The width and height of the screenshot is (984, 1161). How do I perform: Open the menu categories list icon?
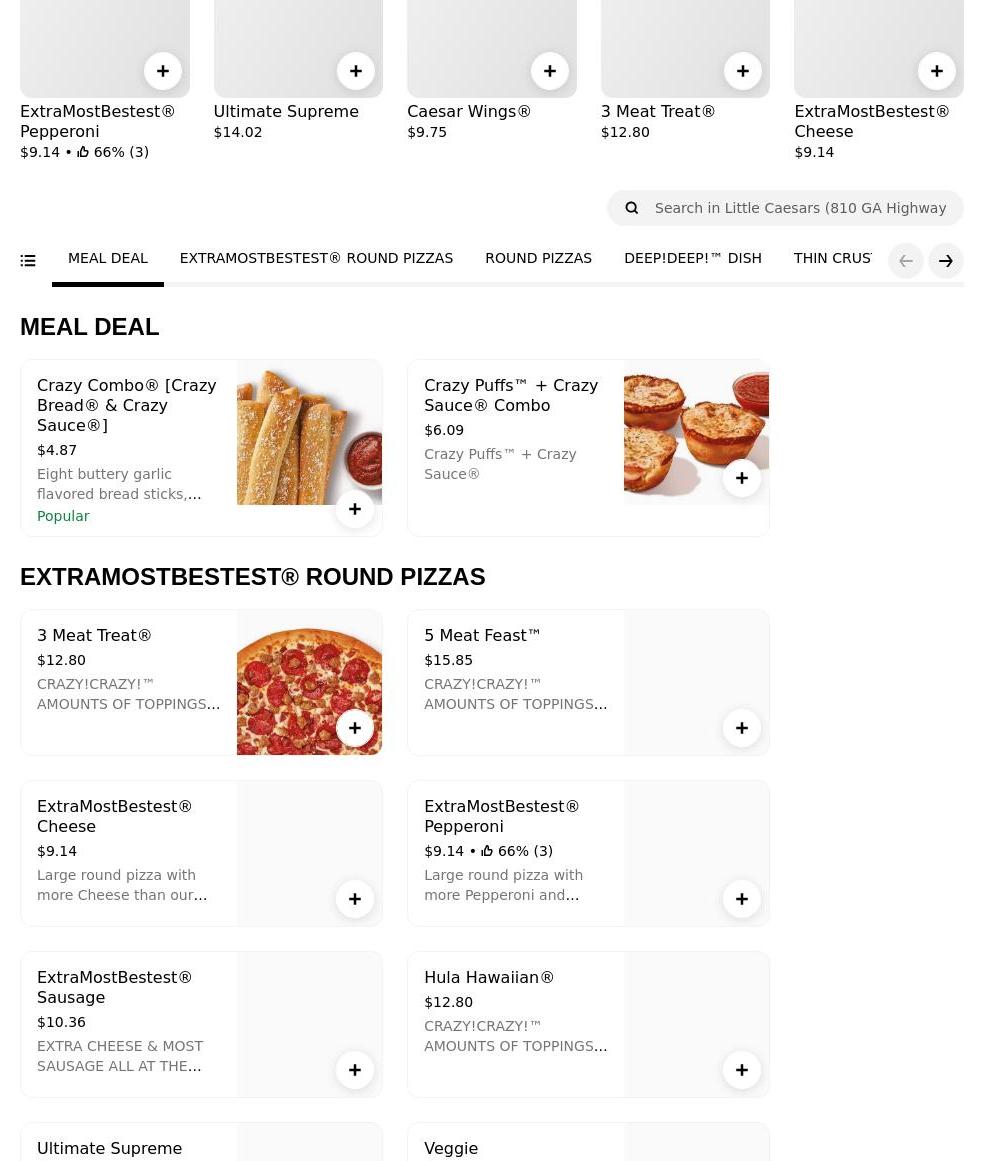(x=28, y=261)
